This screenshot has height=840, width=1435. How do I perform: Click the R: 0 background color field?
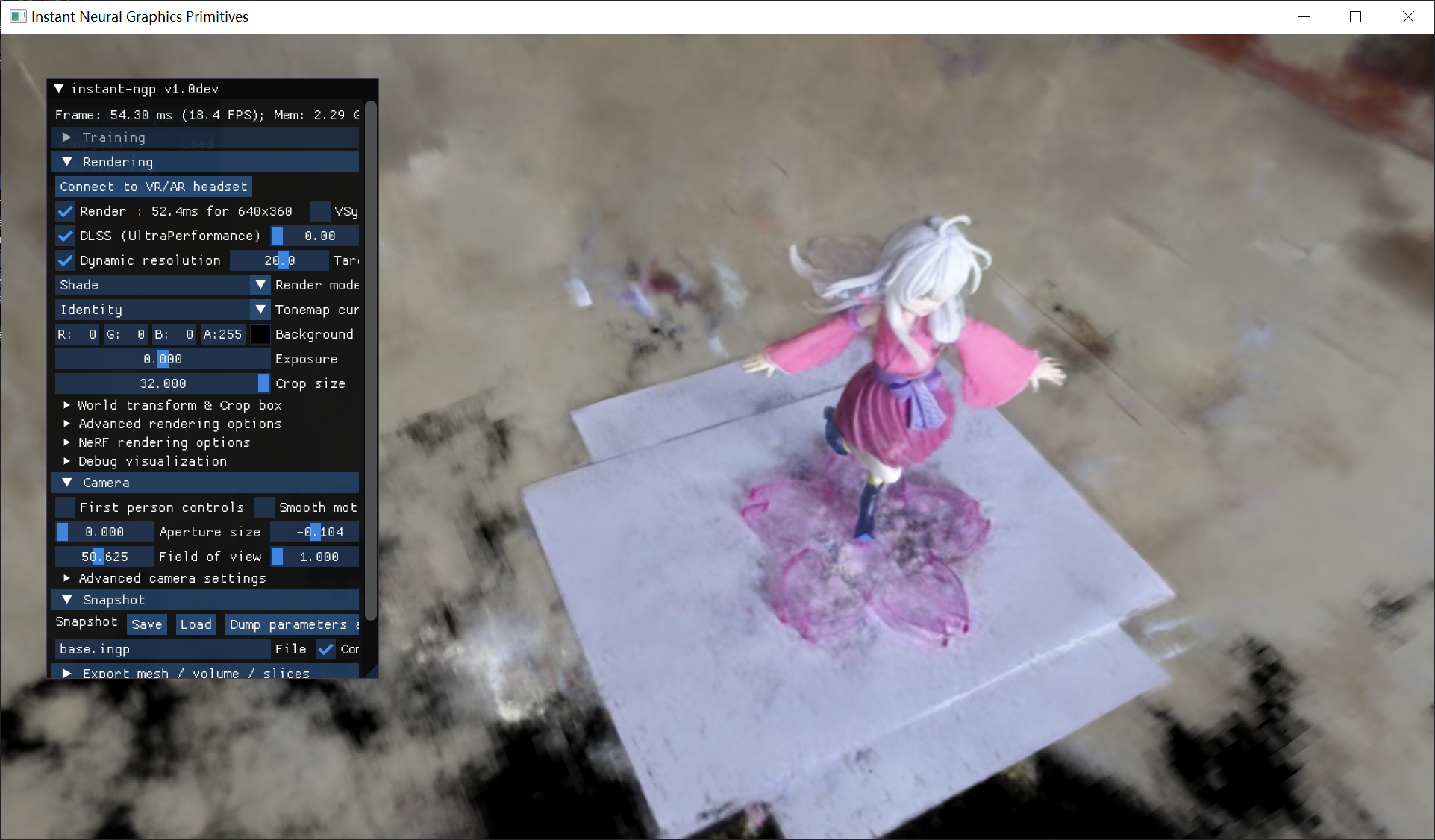point(78,334)
